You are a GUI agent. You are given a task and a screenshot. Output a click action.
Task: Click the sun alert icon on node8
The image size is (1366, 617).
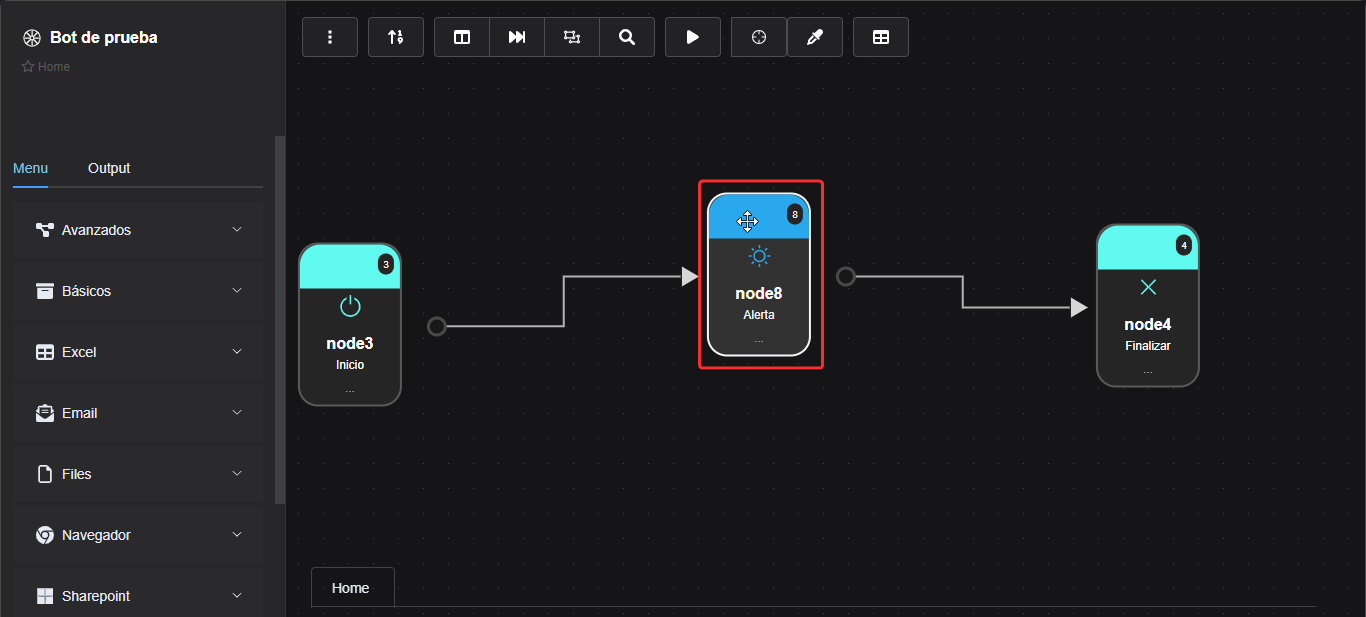pos(759,257)
